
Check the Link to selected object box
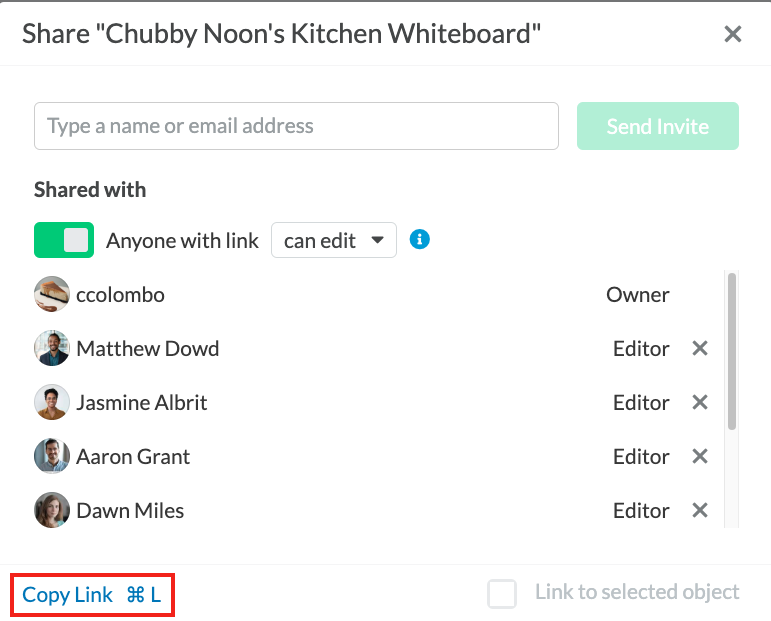[502, 593]
